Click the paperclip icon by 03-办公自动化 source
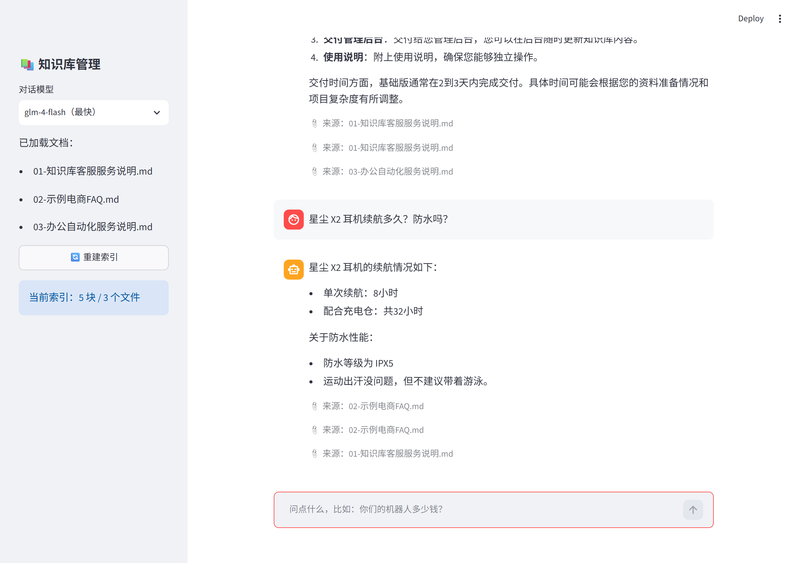Viewport: 800px width, 563px height. coord(314,172)
